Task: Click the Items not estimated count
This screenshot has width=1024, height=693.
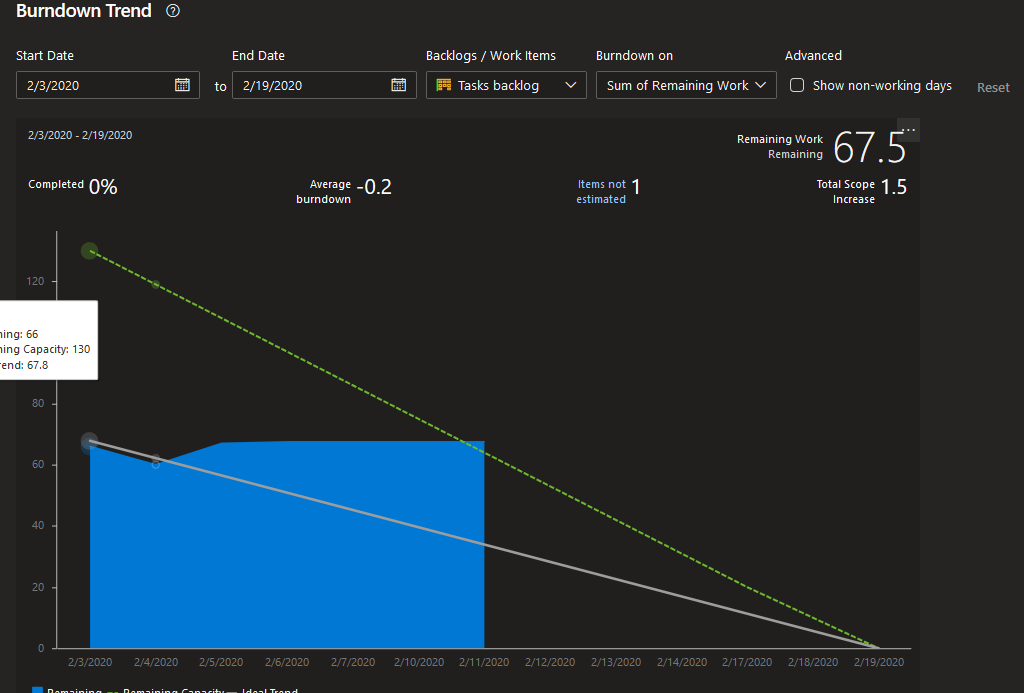Action: click(636, 185)
